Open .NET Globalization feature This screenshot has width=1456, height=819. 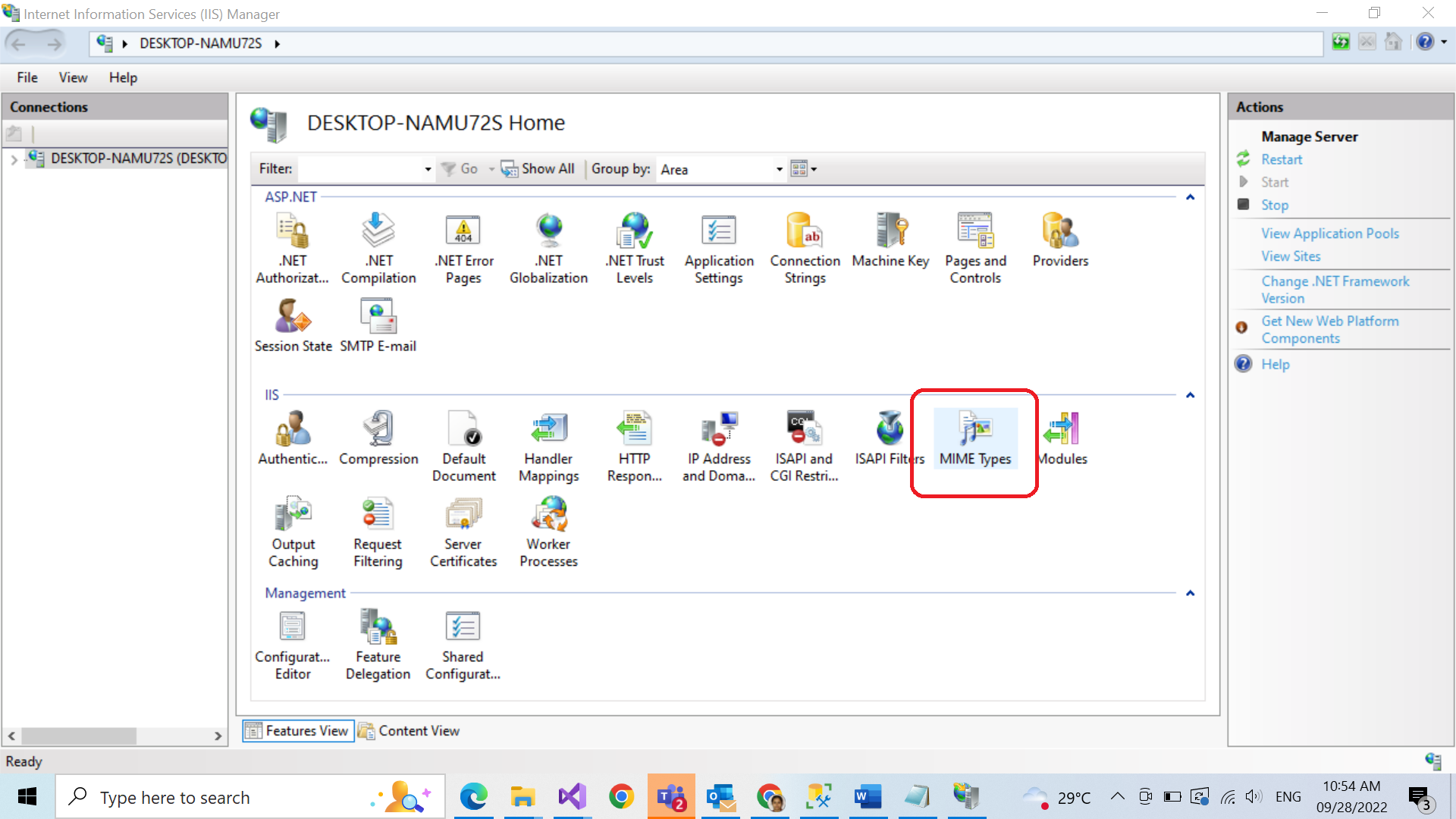[x=549, y=248]
